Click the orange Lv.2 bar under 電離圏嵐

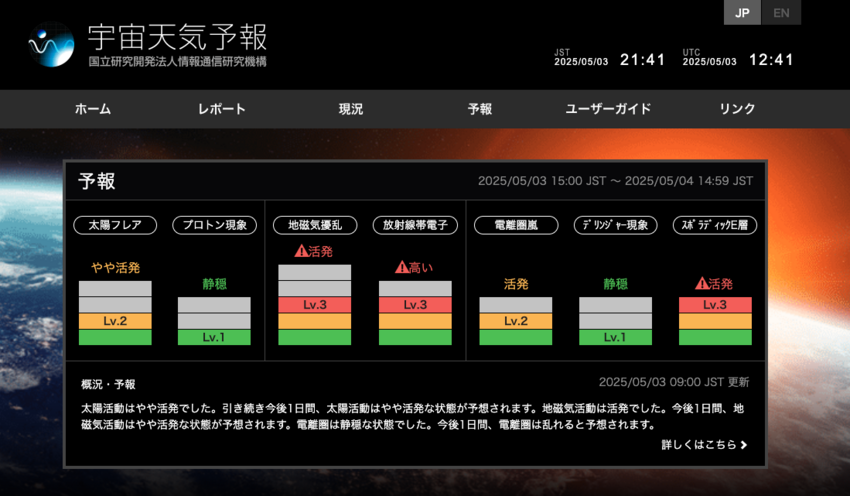click(516, 321)
